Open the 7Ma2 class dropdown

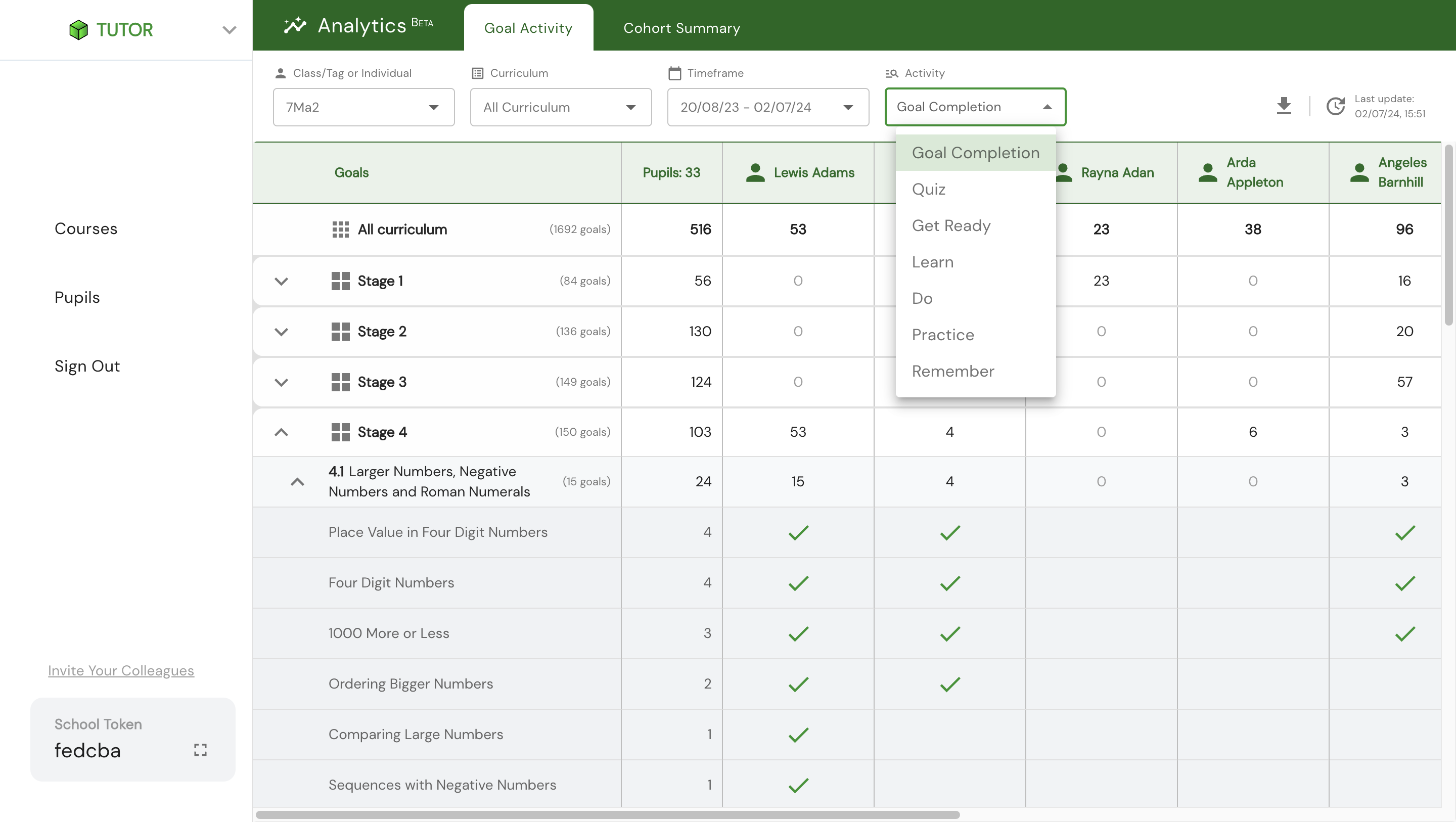pos(363,107)
